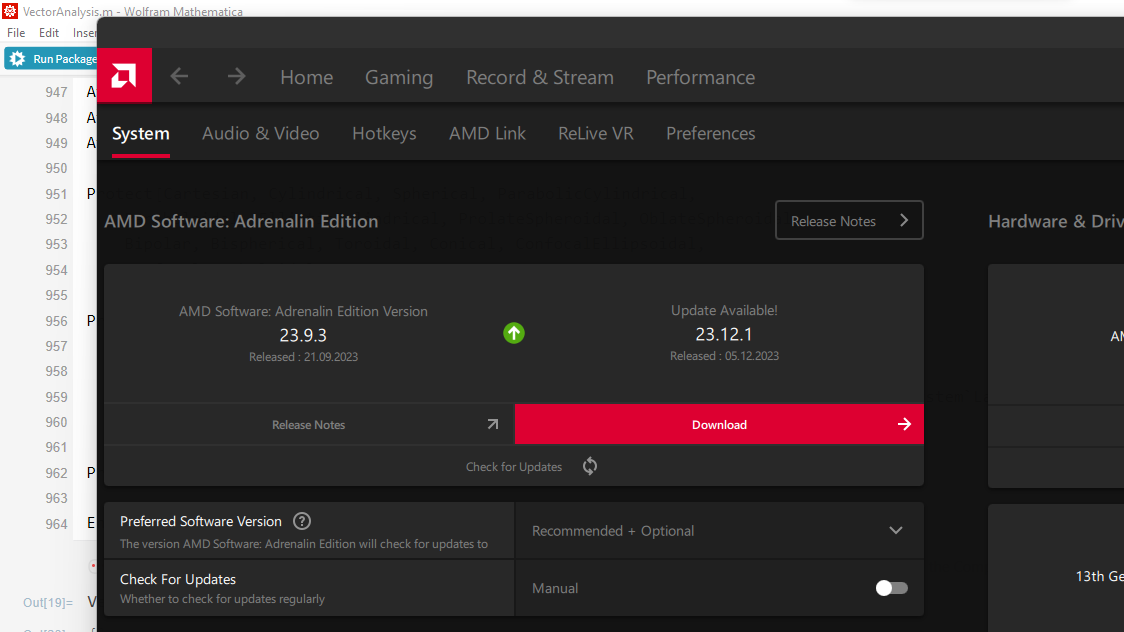Click the arrow on the Download button

coord(904,424)
